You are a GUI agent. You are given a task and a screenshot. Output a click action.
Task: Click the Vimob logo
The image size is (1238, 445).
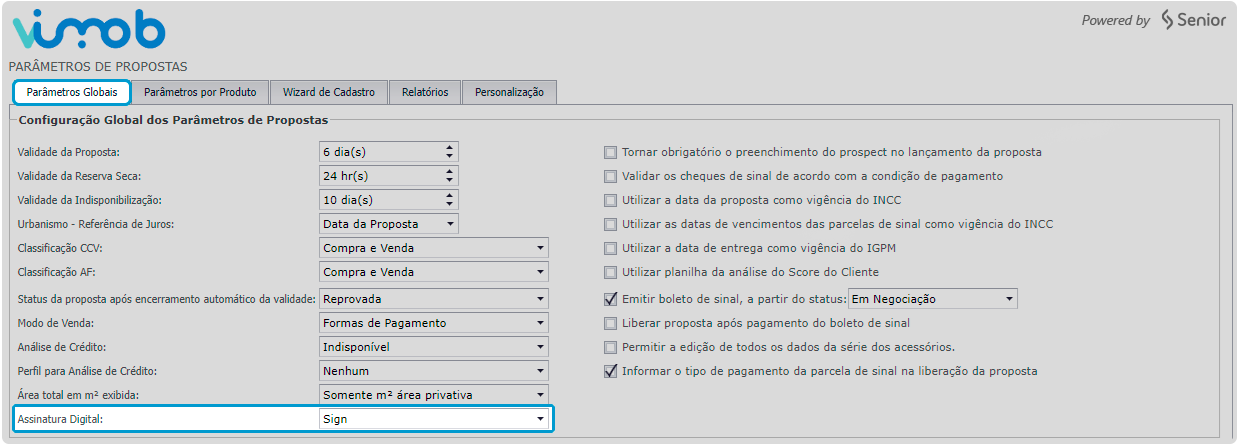(x=88, y=30)
